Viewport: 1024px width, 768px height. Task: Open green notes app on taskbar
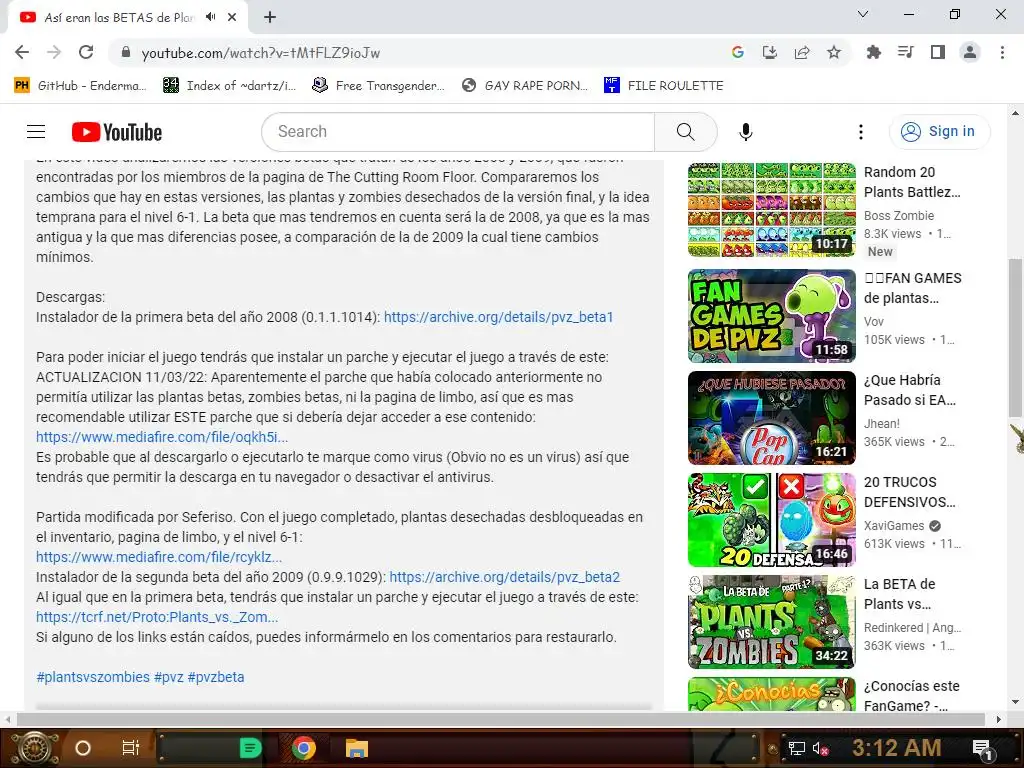point(250,748)
